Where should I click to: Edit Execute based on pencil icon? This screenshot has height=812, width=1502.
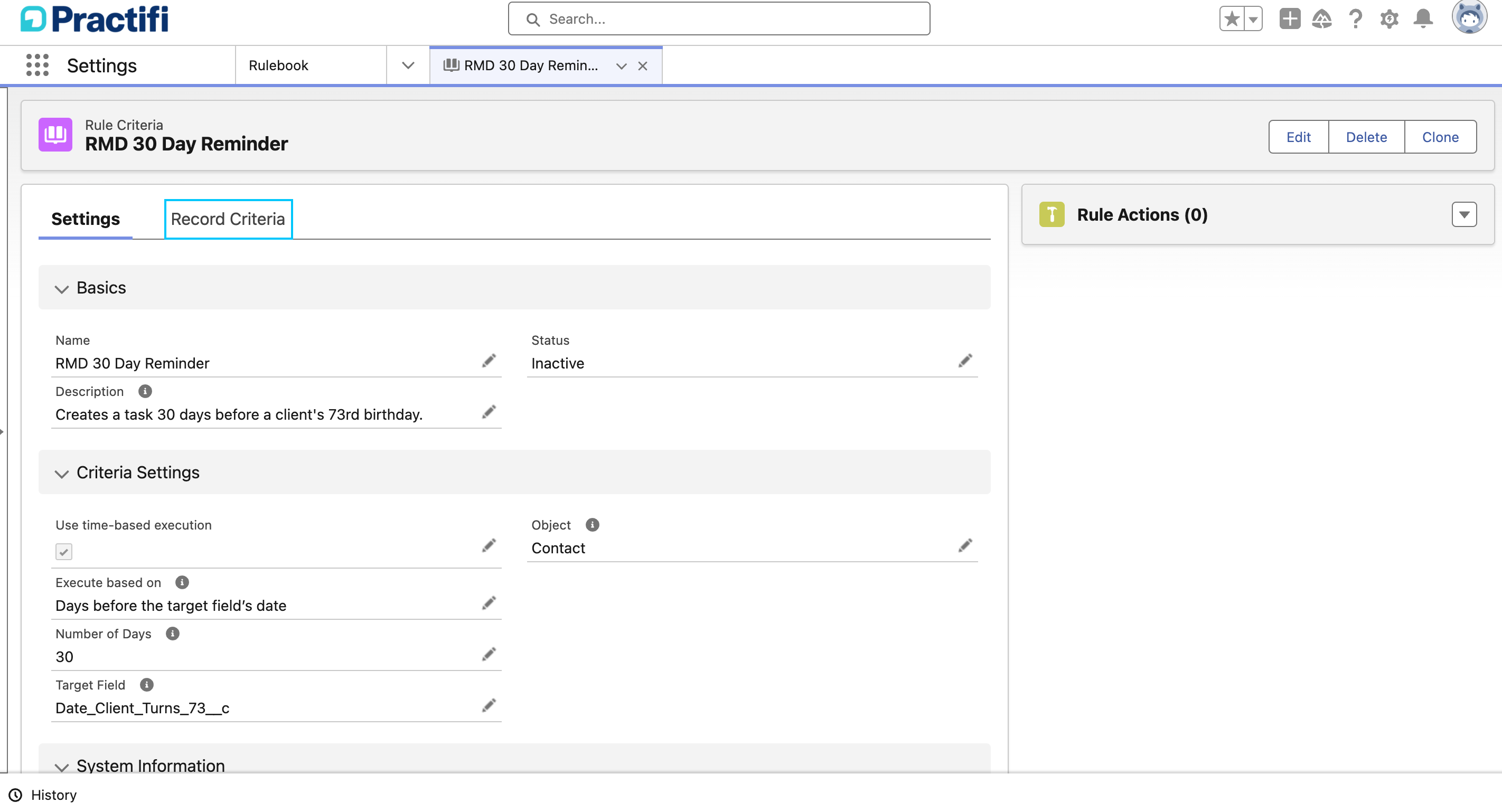[489, 603]
